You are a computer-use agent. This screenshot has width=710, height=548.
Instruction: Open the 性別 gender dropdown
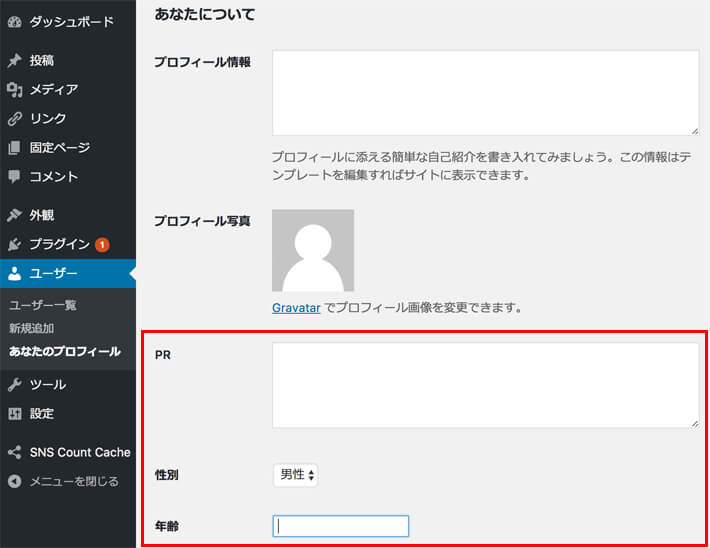pyautogui.click(x=295, y=475)
